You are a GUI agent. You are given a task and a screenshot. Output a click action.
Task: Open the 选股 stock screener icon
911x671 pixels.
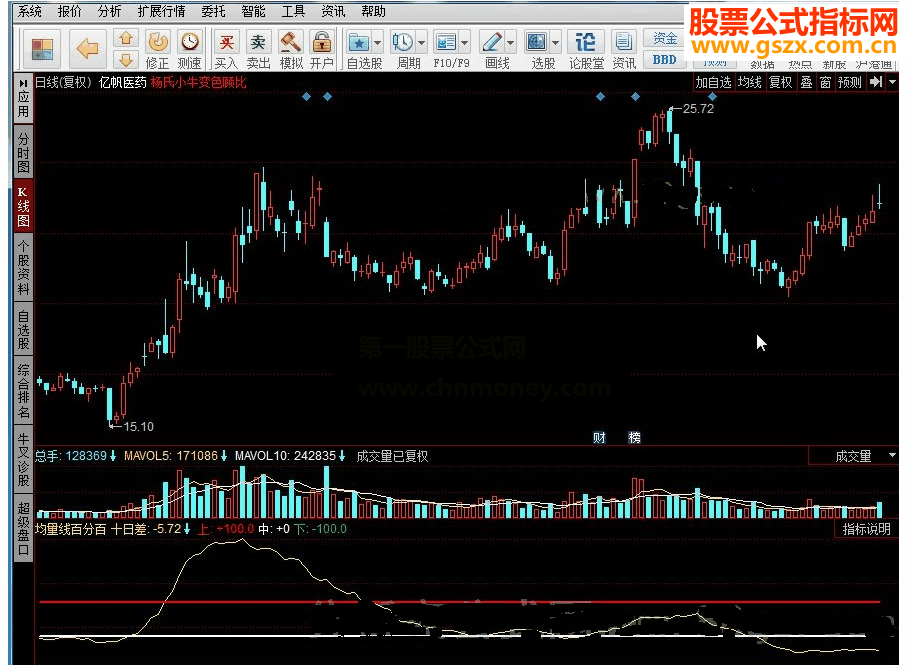tap(536, 42)
